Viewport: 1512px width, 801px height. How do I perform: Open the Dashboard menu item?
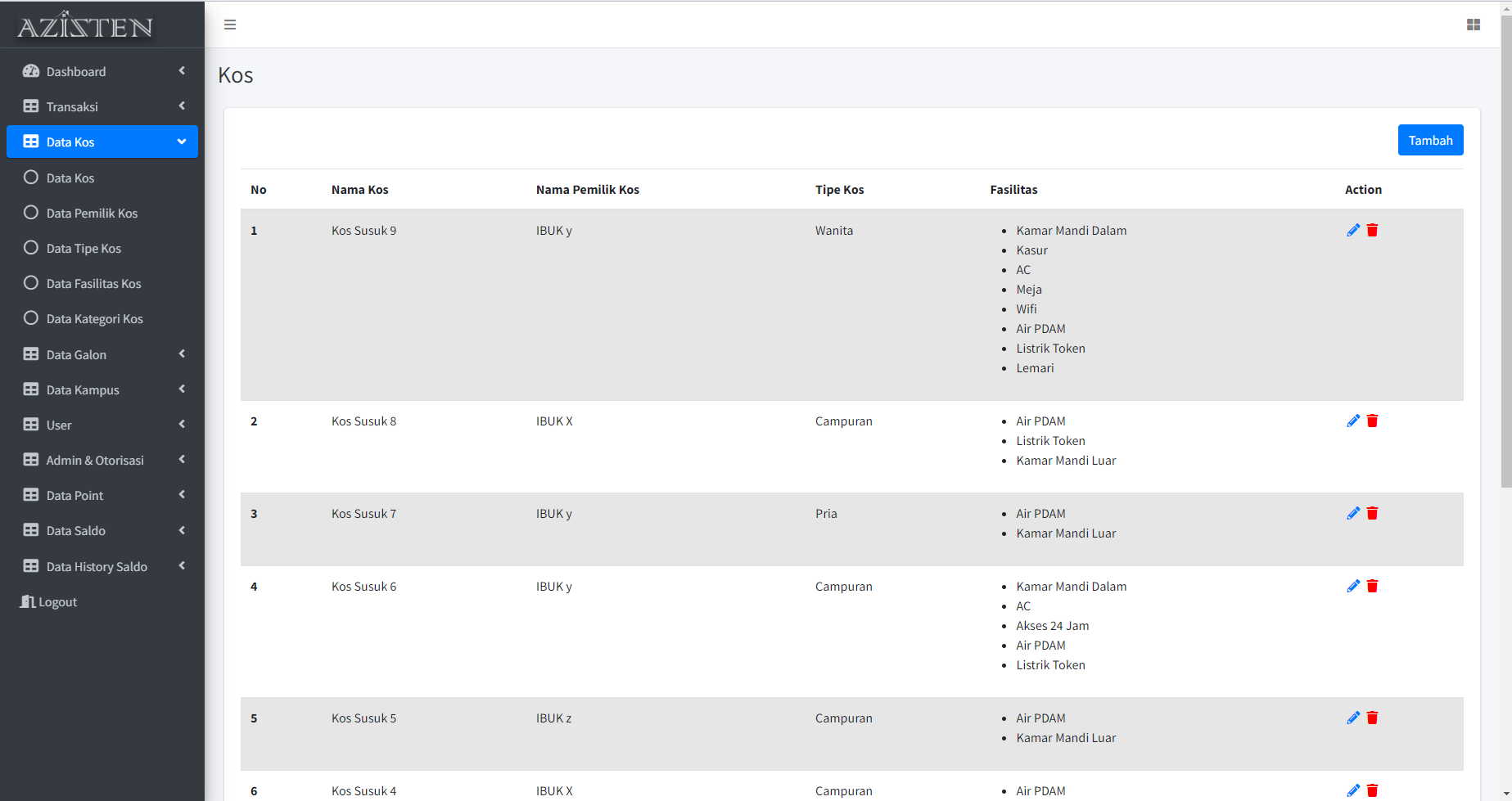[102, 71]
